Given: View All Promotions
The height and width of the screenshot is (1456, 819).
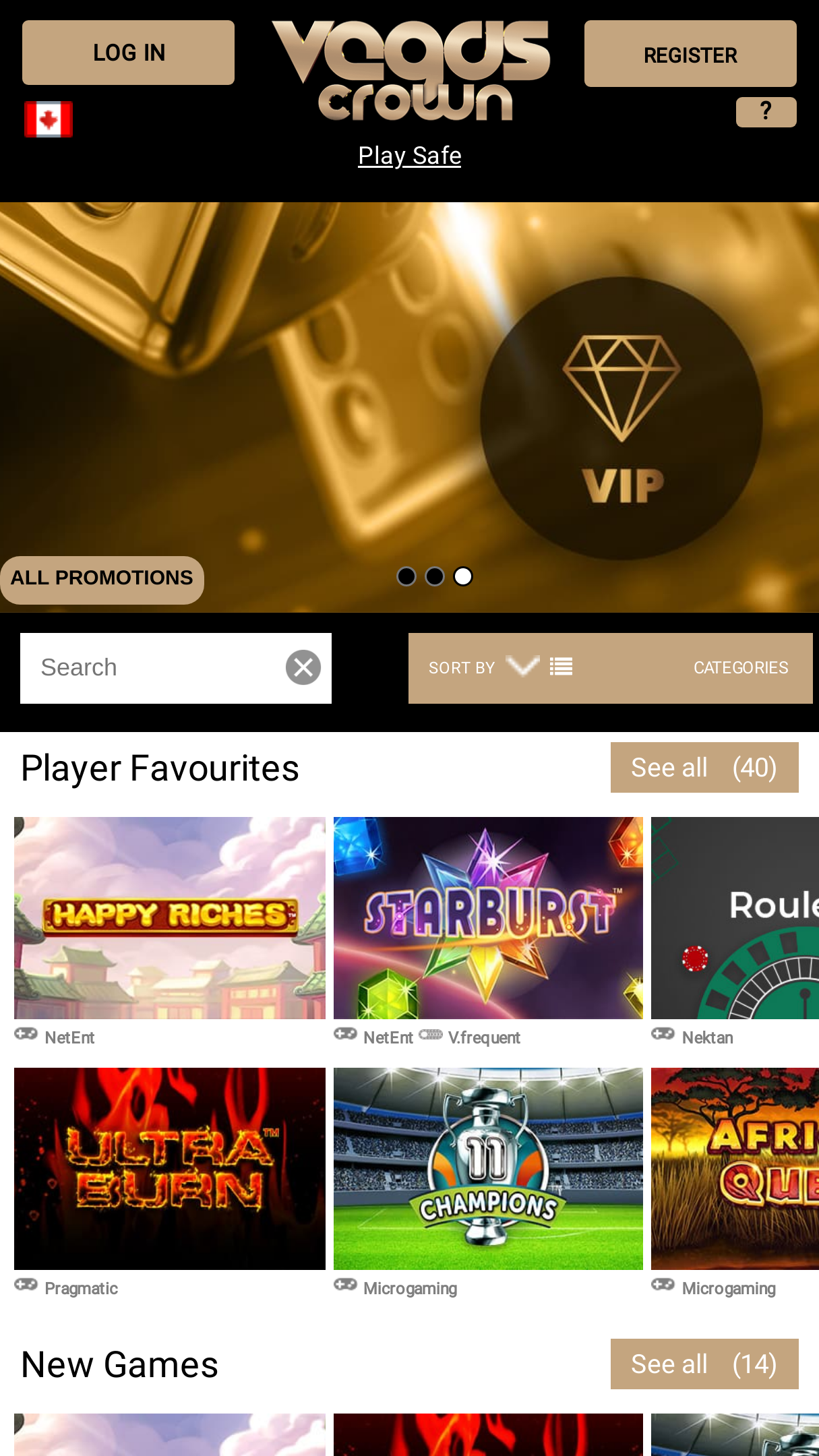Looking at the screenshot, I should coord(102,580).
